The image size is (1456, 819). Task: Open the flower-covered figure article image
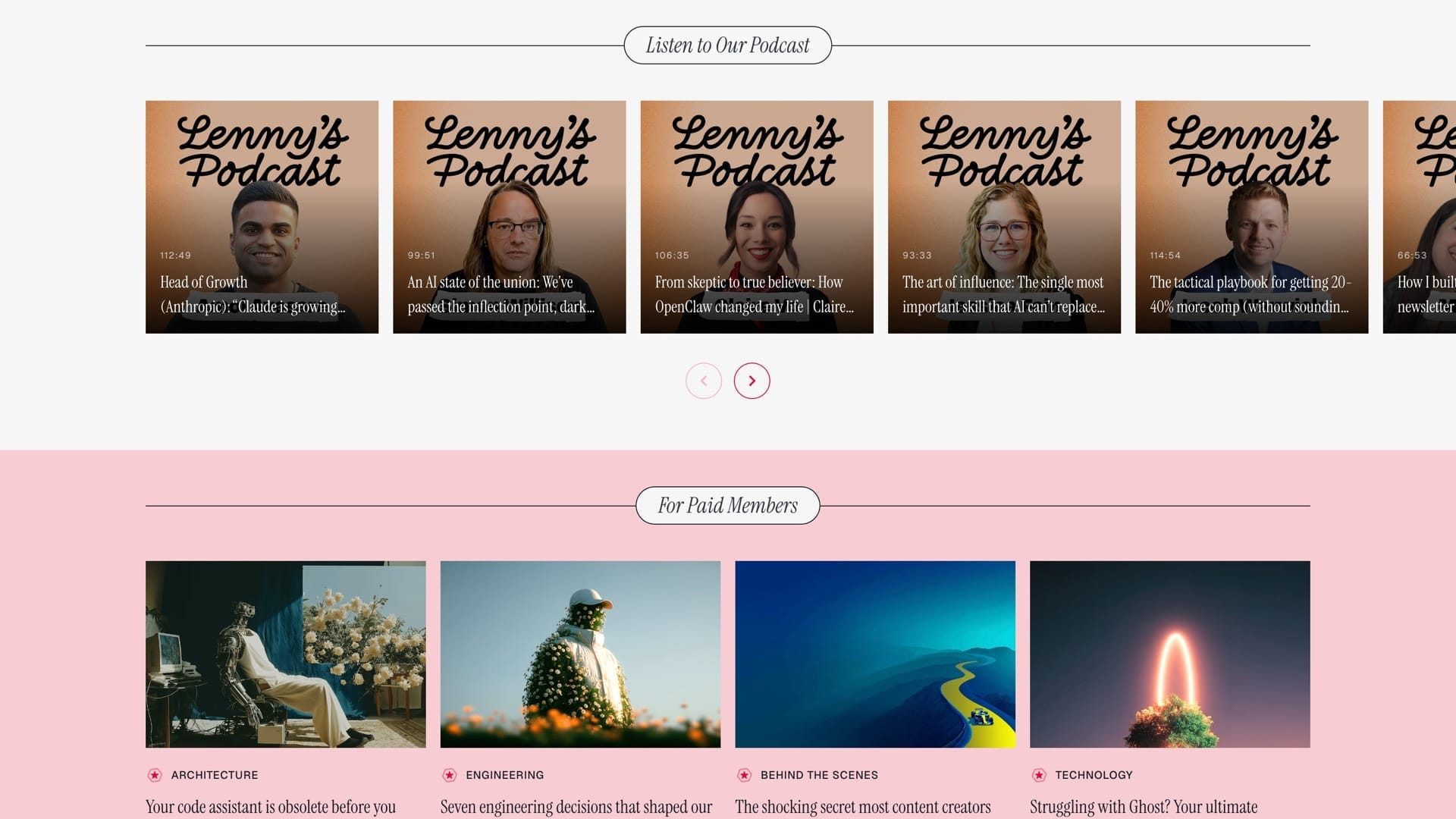(580, 654)
